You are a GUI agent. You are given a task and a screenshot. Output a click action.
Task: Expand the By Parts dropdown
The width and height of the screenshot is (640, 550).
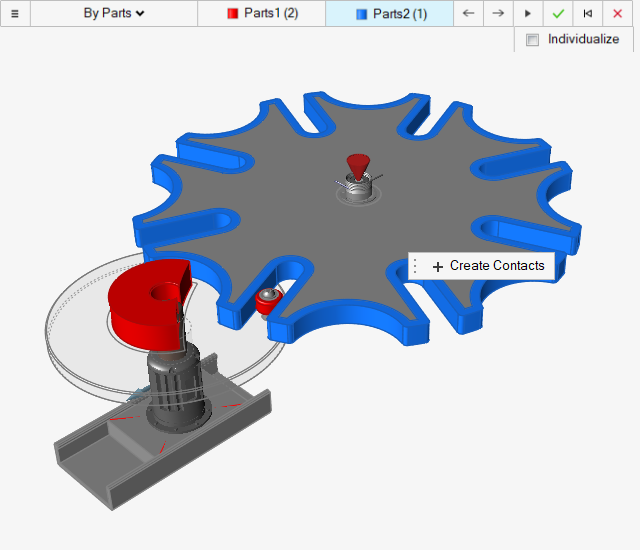[x=114, y=13]
